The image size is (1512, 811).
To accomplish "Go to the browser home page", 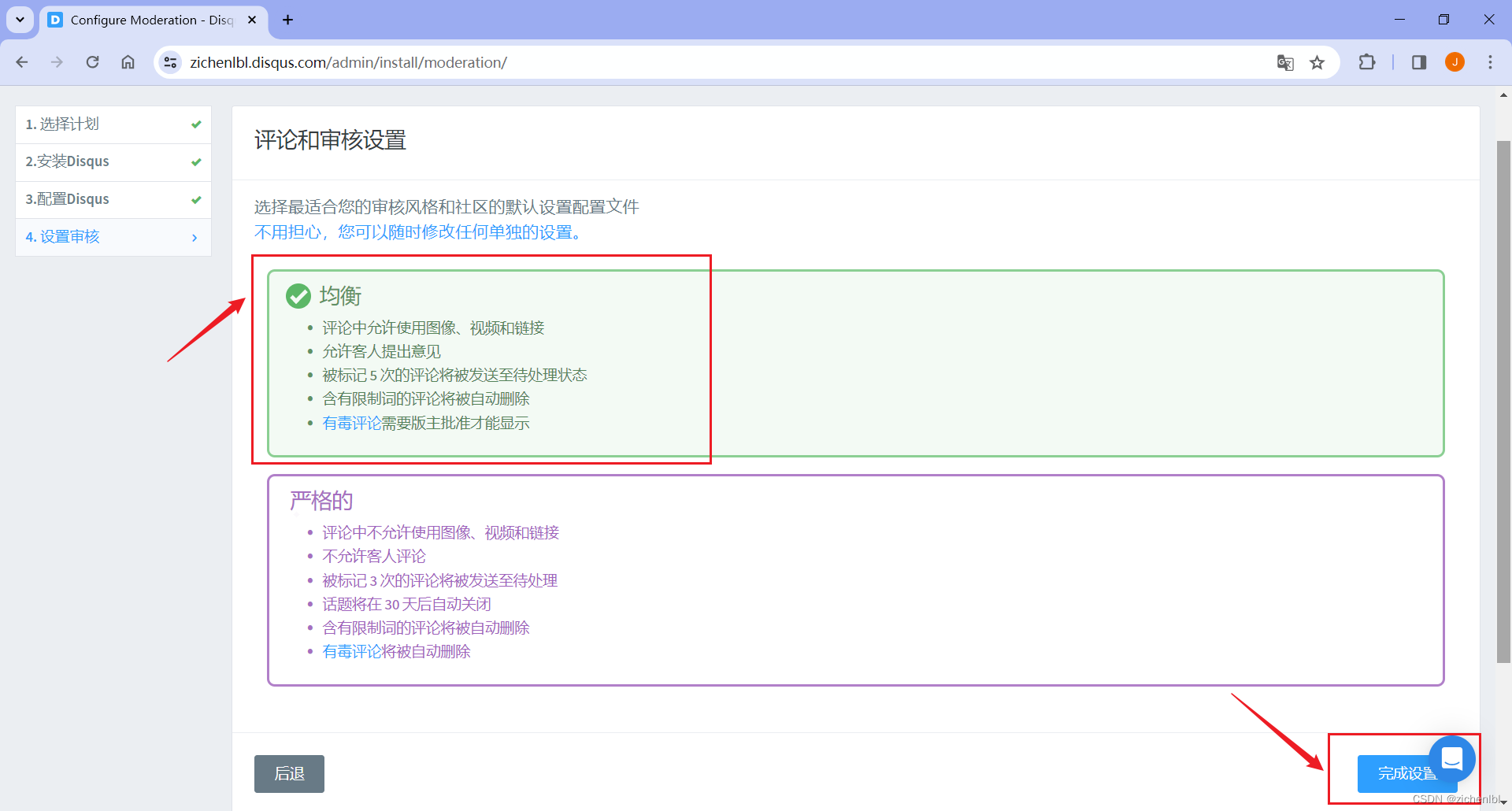I will click(128, 62).
